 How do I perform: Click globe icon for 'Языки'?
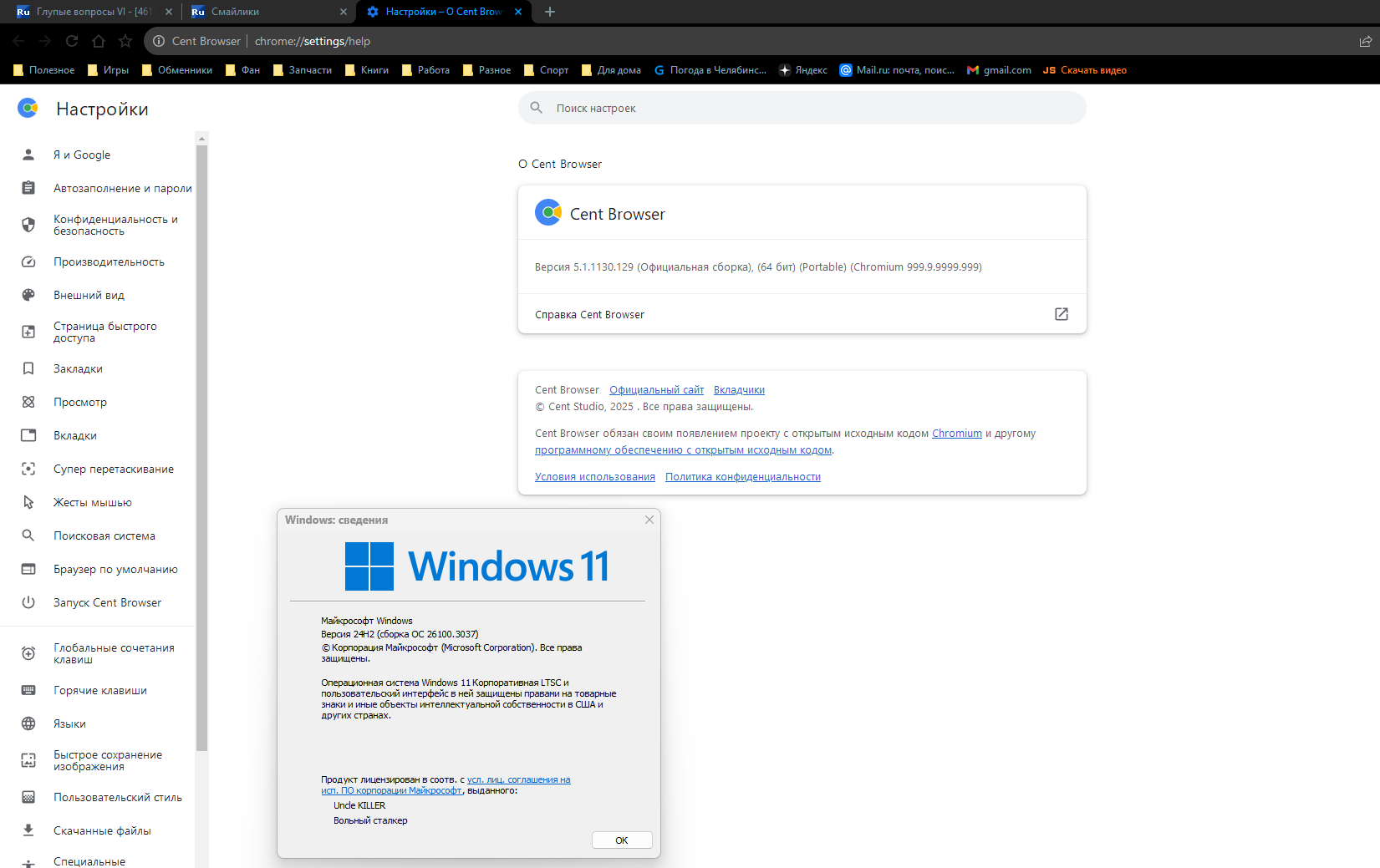[x=28, y=723]
